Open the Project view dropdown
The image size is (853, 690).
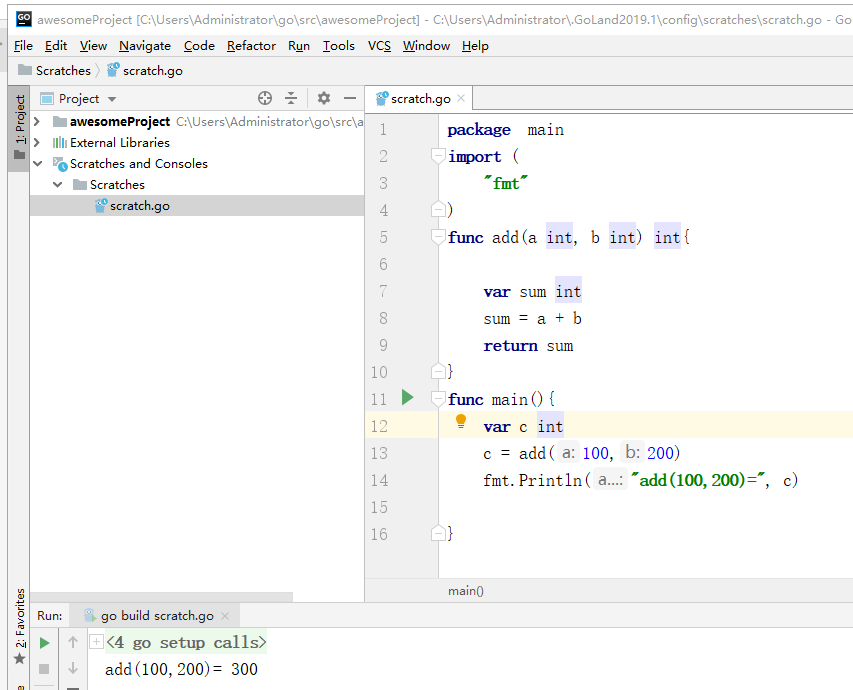(x=112, y=99)
